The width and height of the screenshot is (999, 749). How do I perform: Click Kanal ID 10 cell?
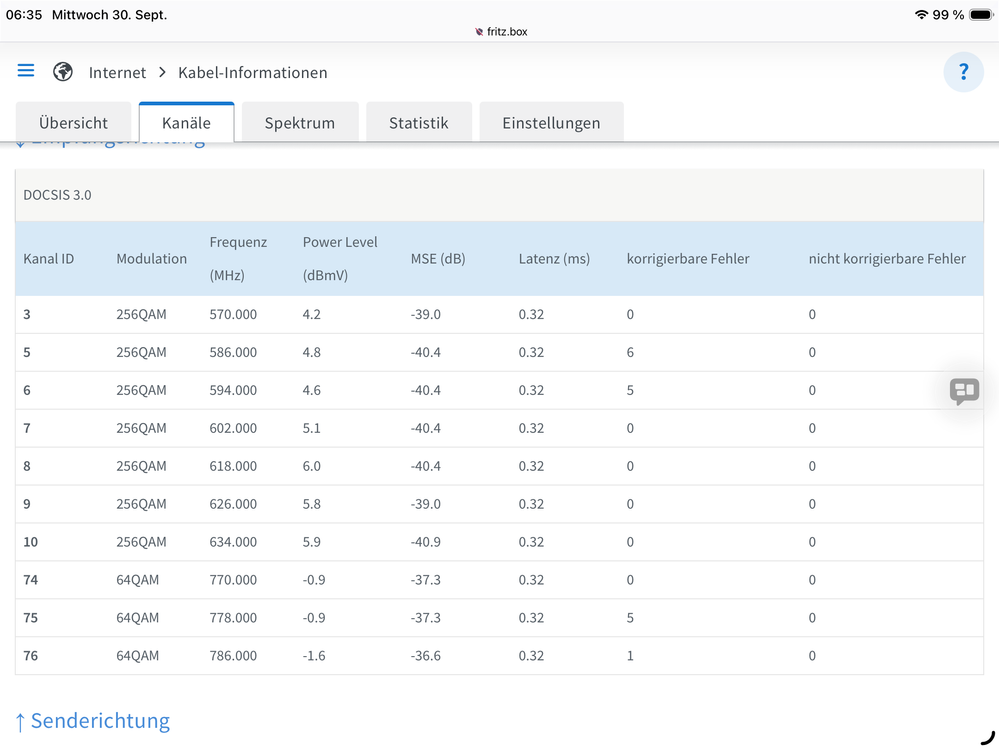click(31, 542)
